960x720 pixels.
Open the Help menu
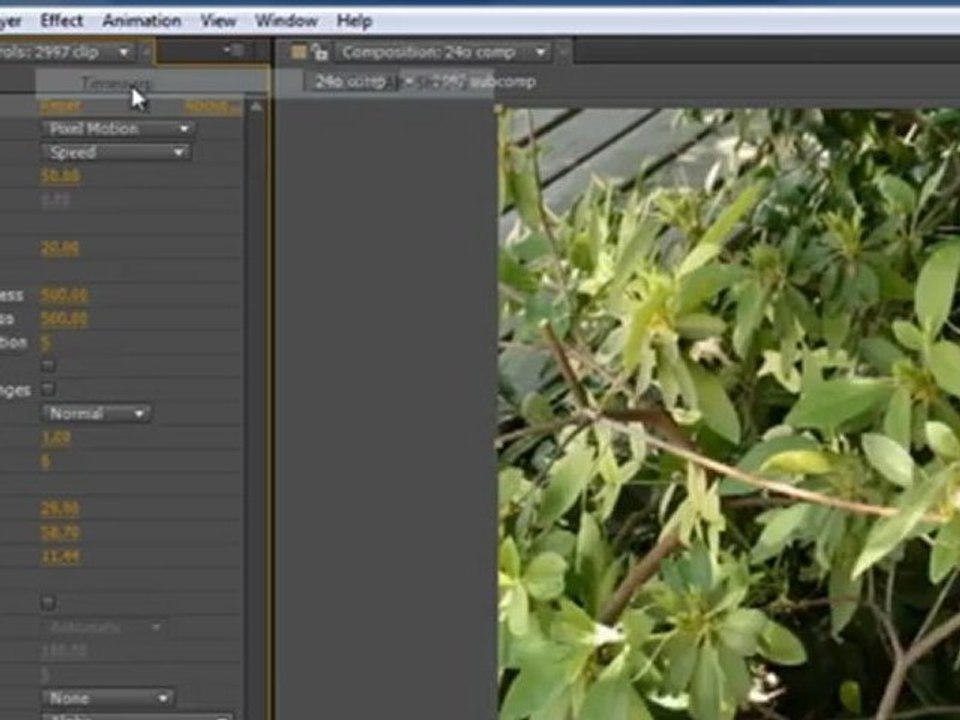click(354, 21)
